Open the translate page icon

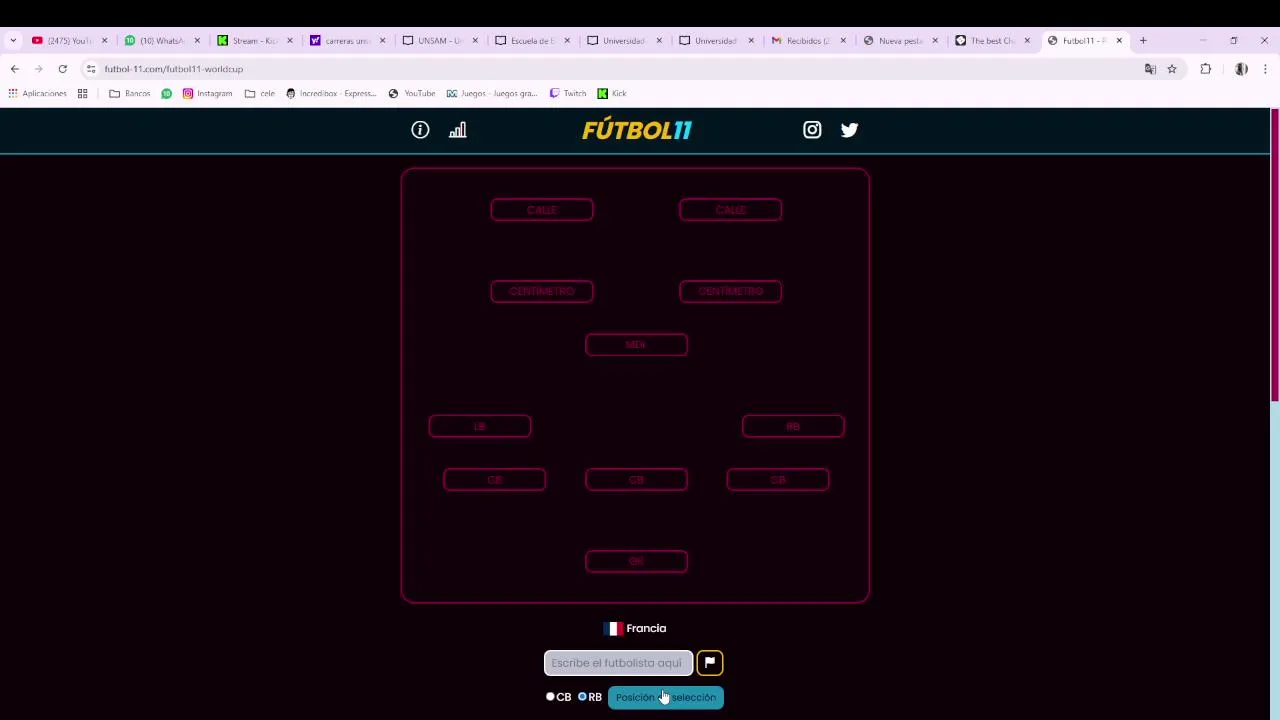[x=1150, y=69]
